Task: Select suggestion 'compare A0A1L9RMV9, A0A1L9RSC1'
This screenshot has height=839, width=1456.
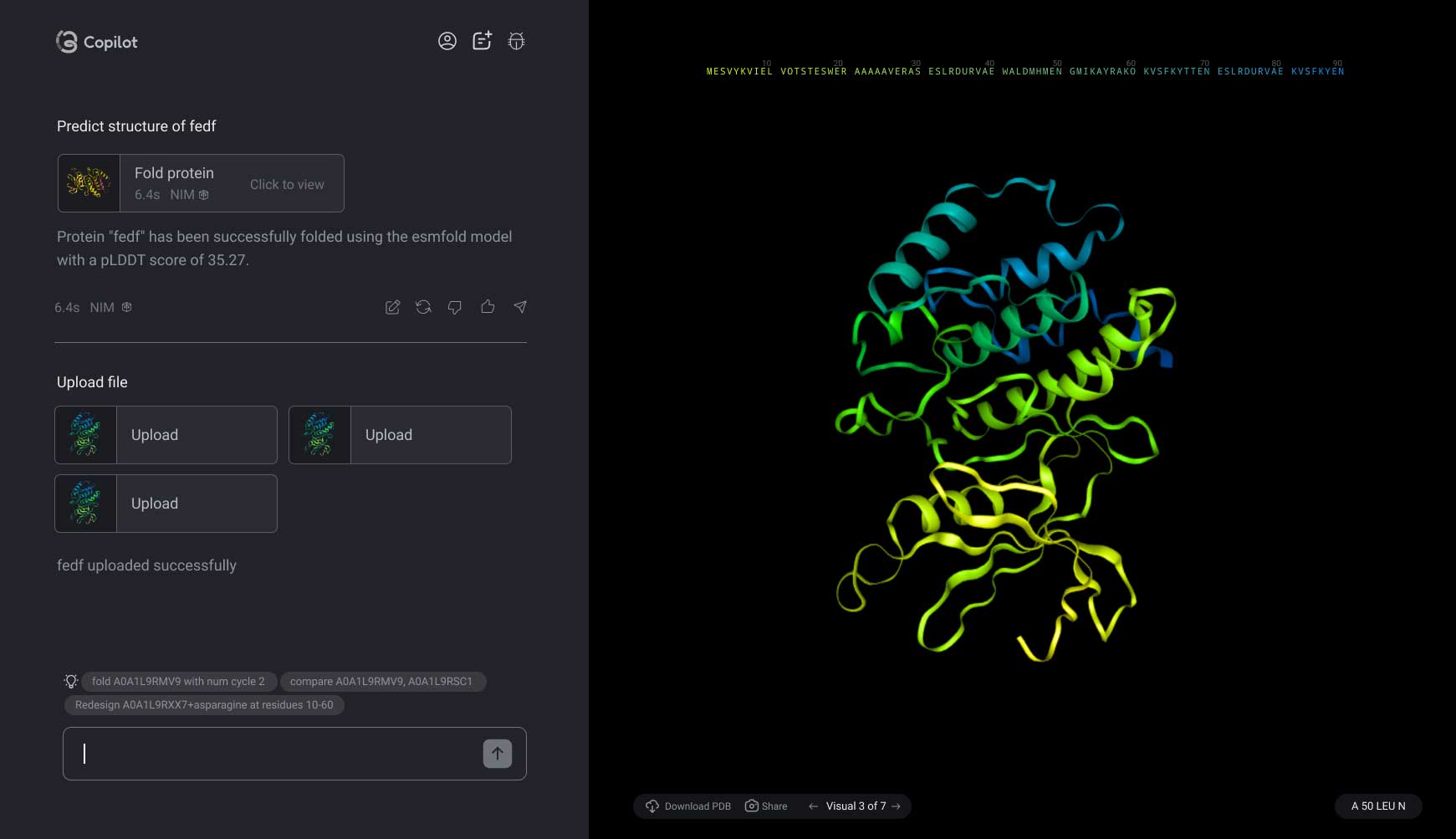Action: click(x=381, y=682)
